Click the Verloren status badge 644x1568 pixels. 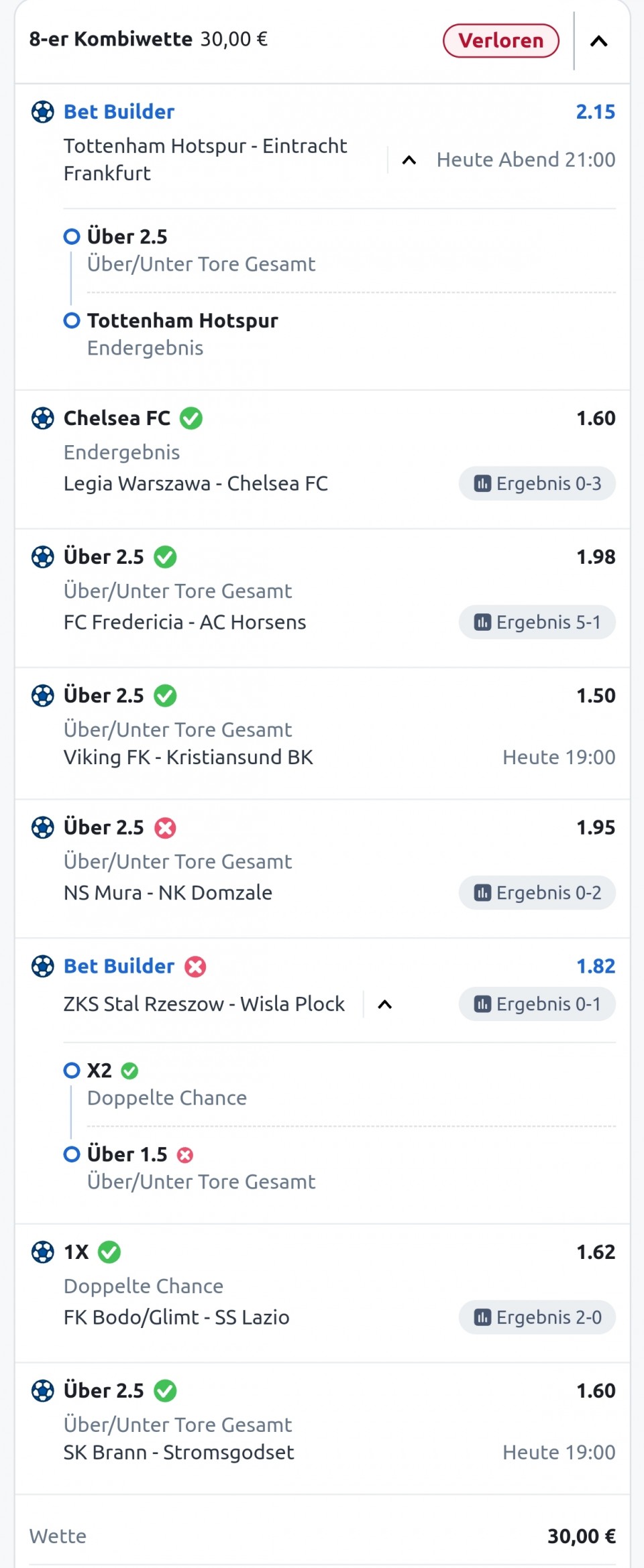point(500,41)
